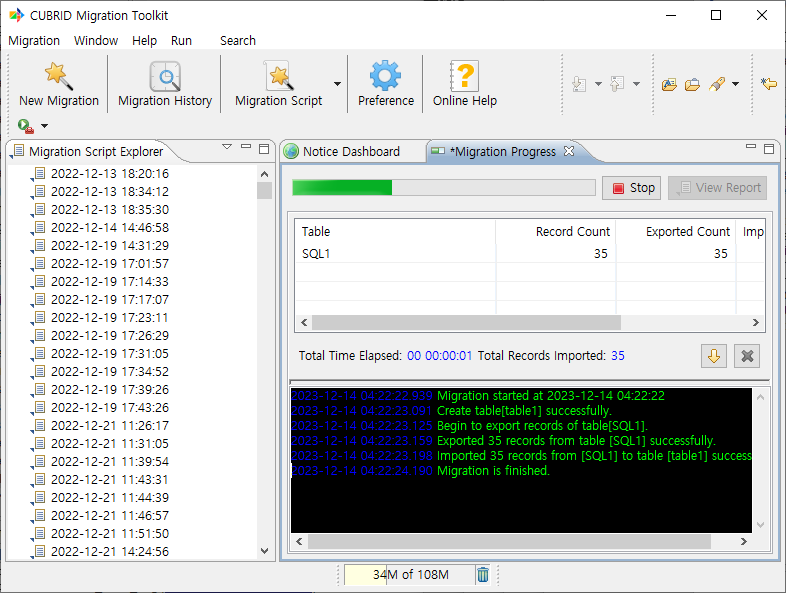Image resolution: width=786 pixels, height=593 pixels.
Task: Open the Explorer panel view menu triangle
Action: [x=227, y=148]
